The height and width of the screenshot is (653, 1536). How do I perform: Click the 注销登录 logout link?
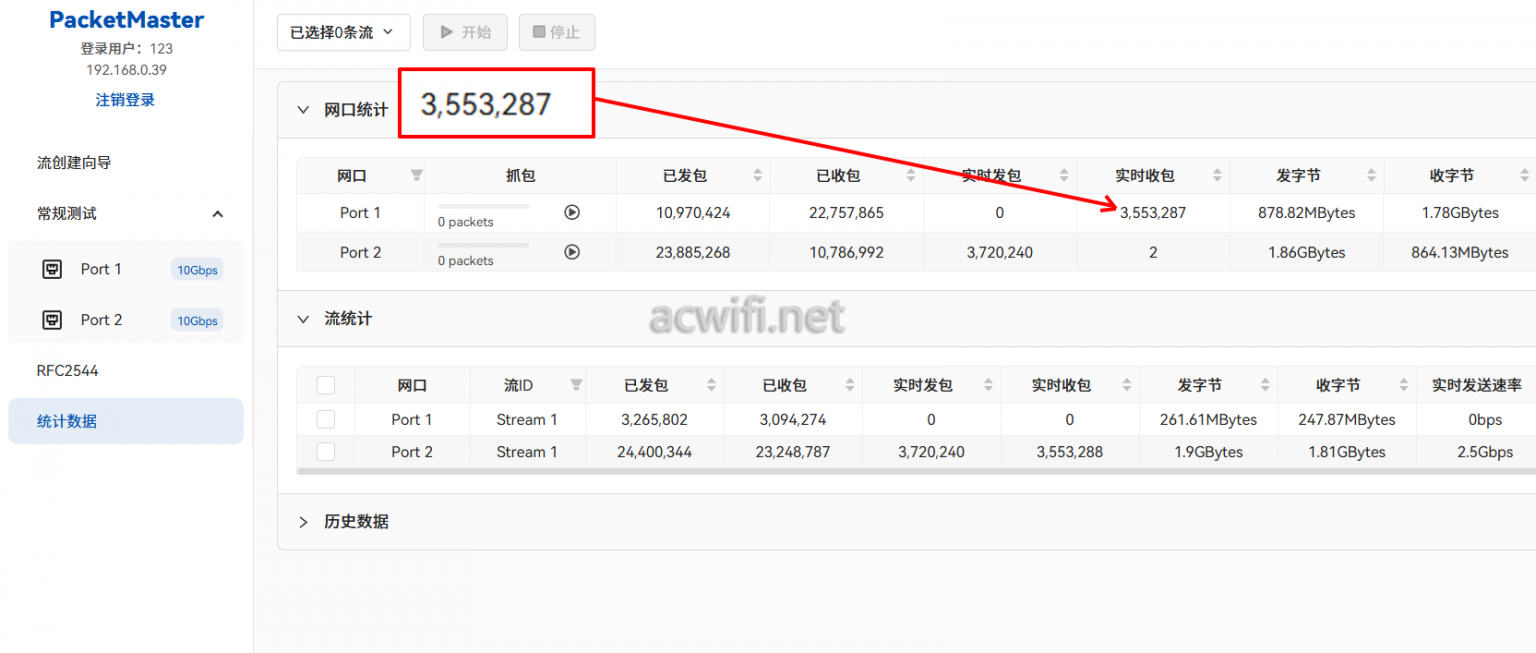pos(124,98)
